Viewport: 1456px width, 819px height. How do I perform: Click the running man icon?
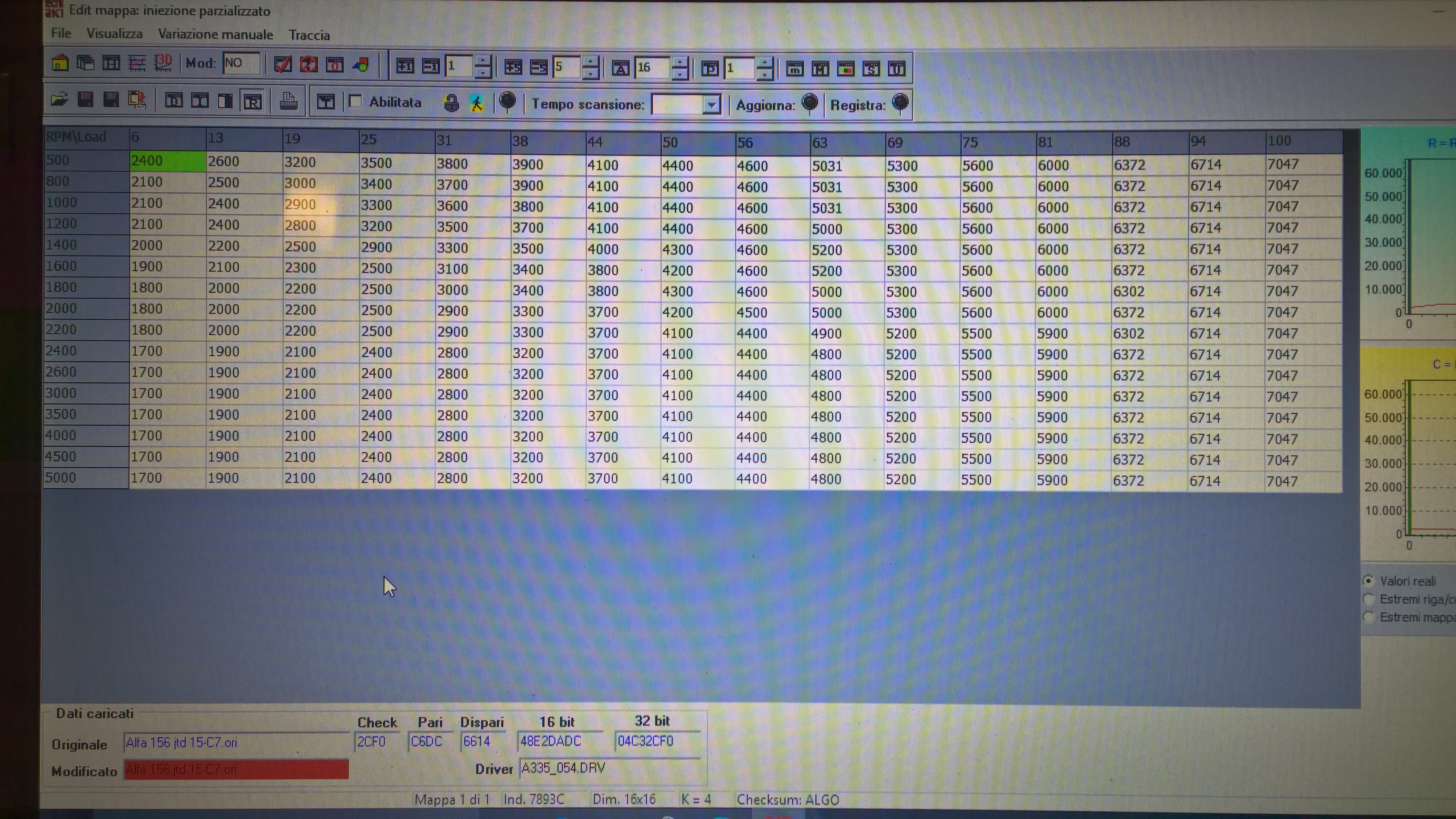point(476,103)
